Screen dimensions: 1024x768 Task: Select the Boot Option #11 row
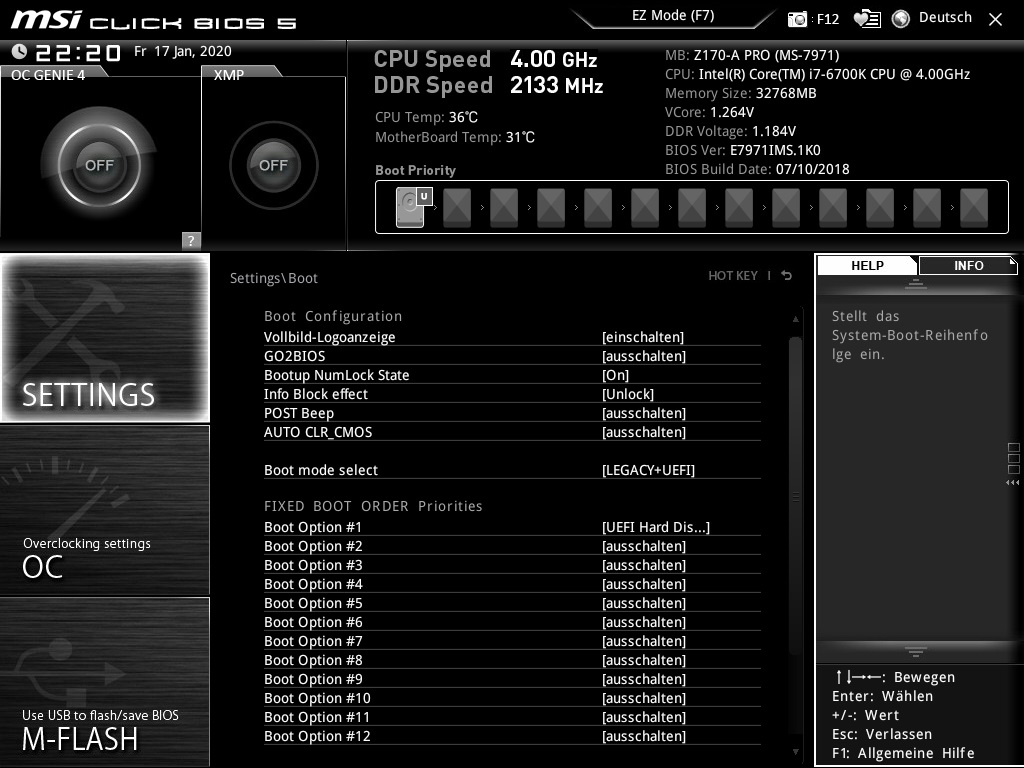click(x=512, y=716)
